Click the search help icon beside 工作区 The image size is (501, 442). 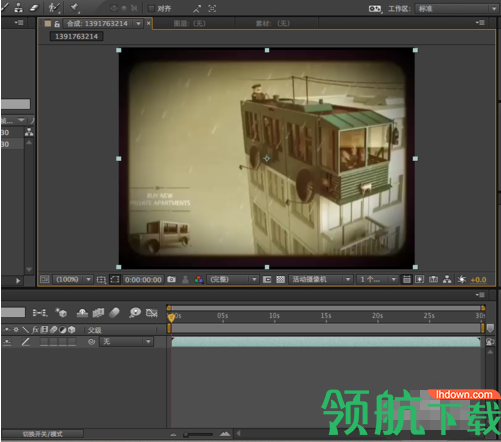[x=375, y=9]
